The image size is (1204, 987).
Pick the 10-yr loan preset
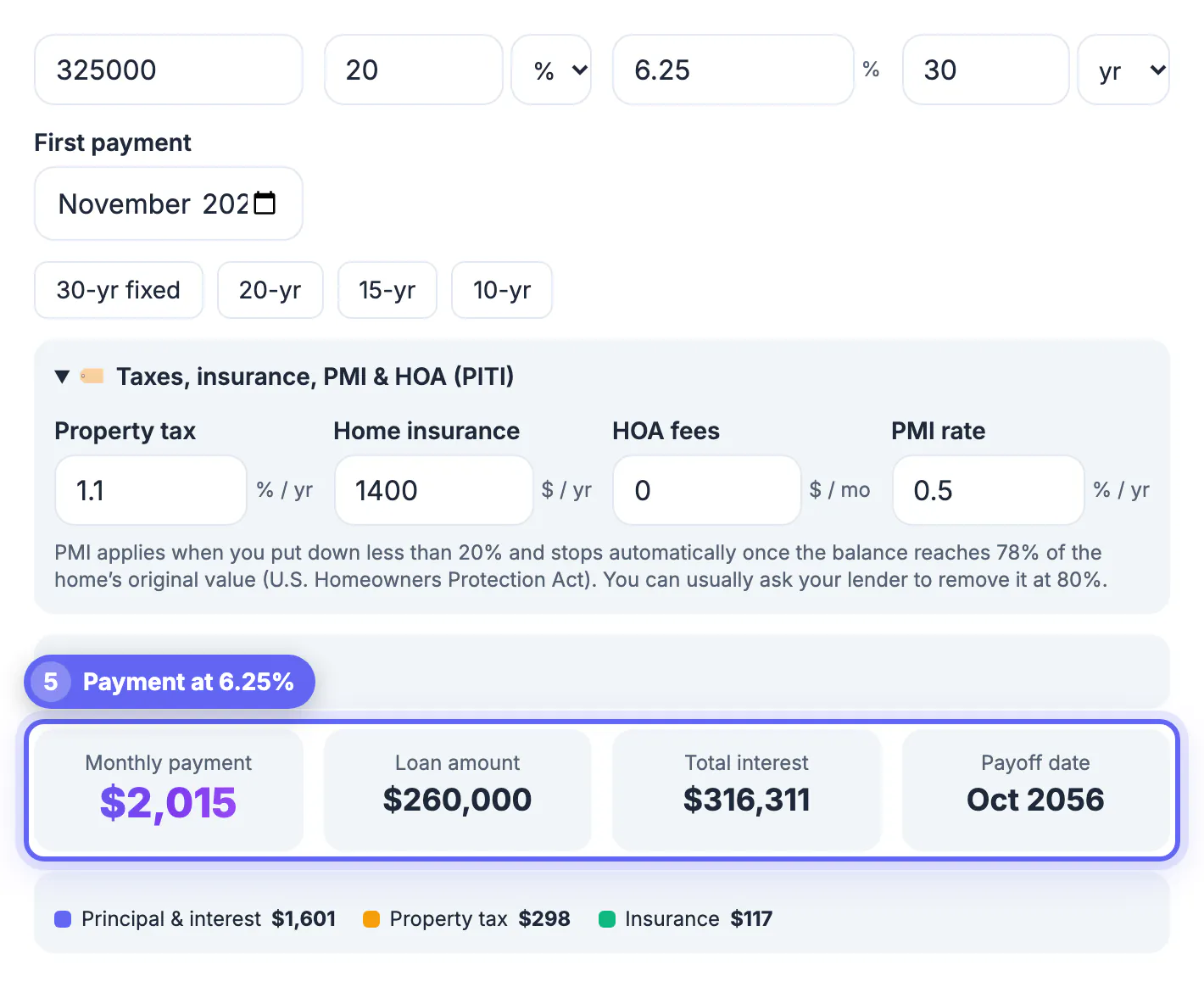click(502, 290)
